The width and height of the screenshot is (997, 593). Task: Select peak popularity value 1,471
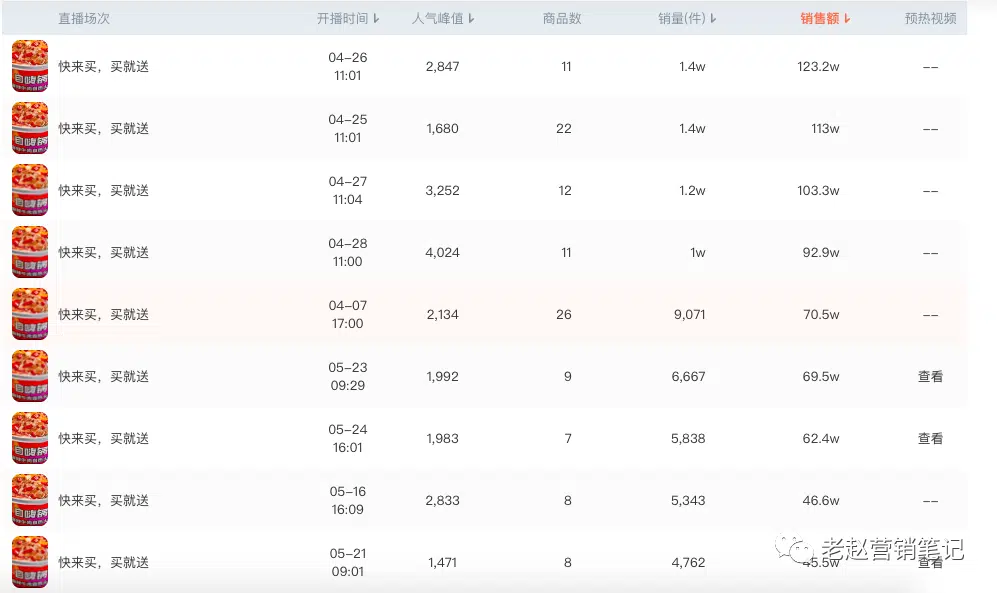(x=443, y=562)
